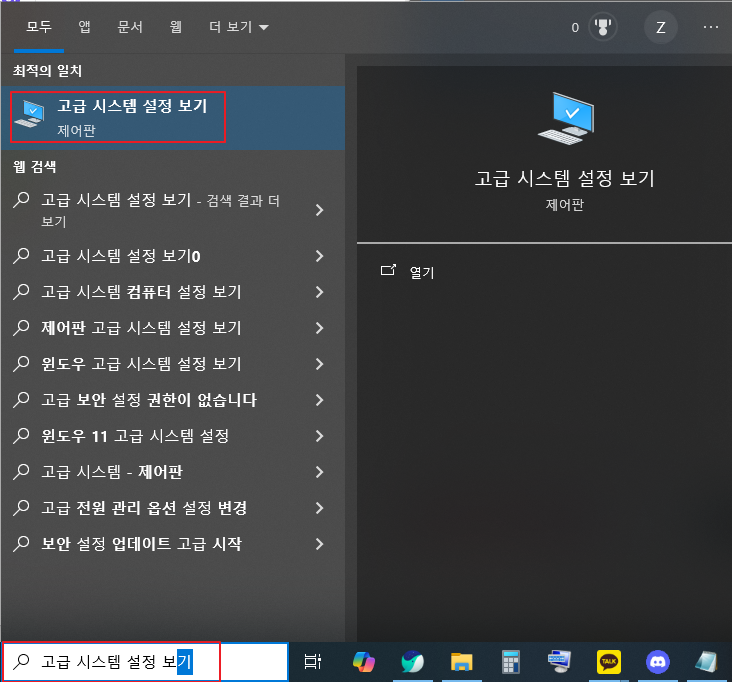Expand arrow for 고급 보안 설정 권한이 없습니다
This screenshot has height=682, width=732.
(319, 400)
